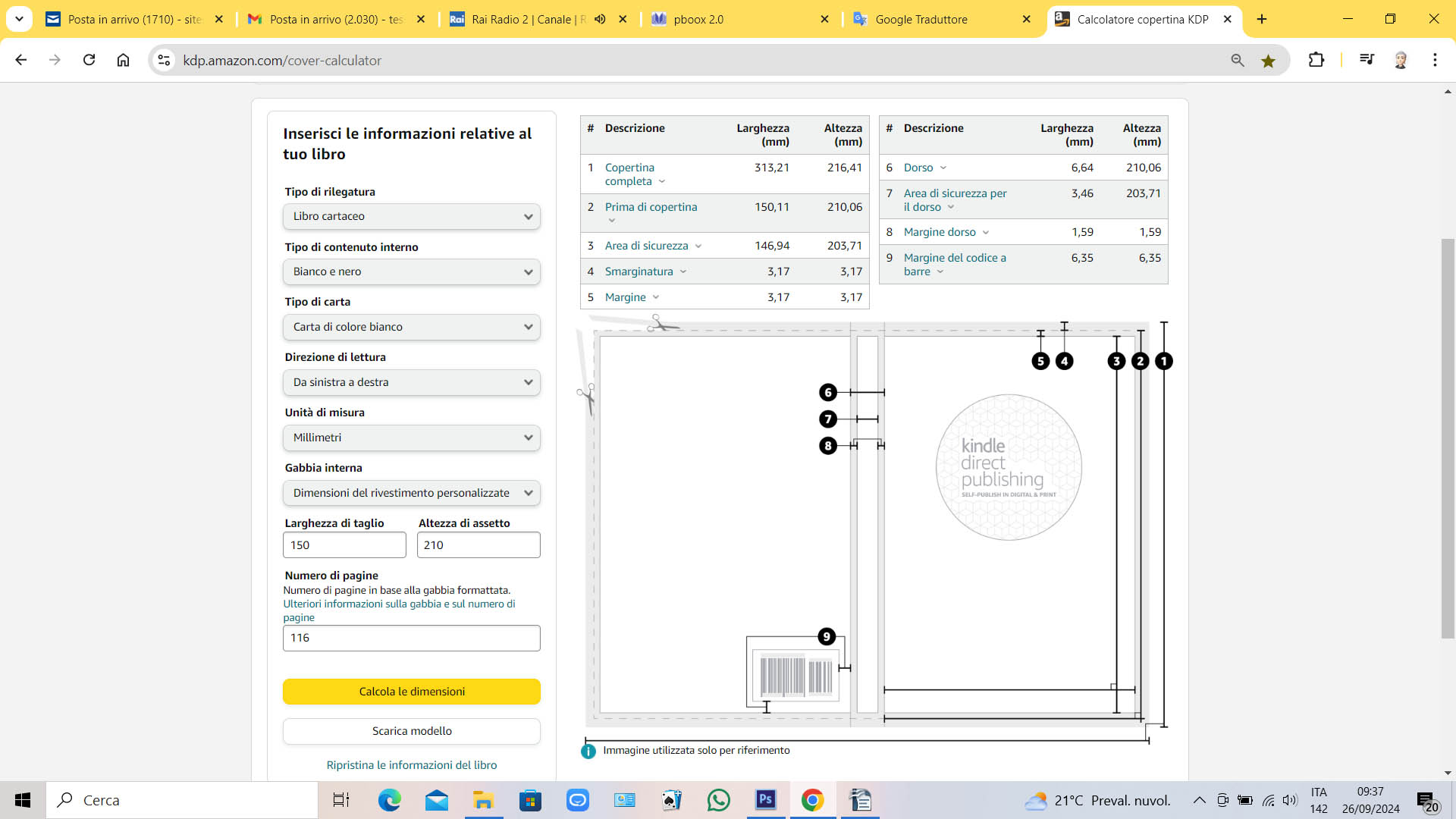Click the Windows taskbar search box
Image resolution: width=1456 pixels, height=819 pixels.
pyautogui.click(x=182, y=800)
